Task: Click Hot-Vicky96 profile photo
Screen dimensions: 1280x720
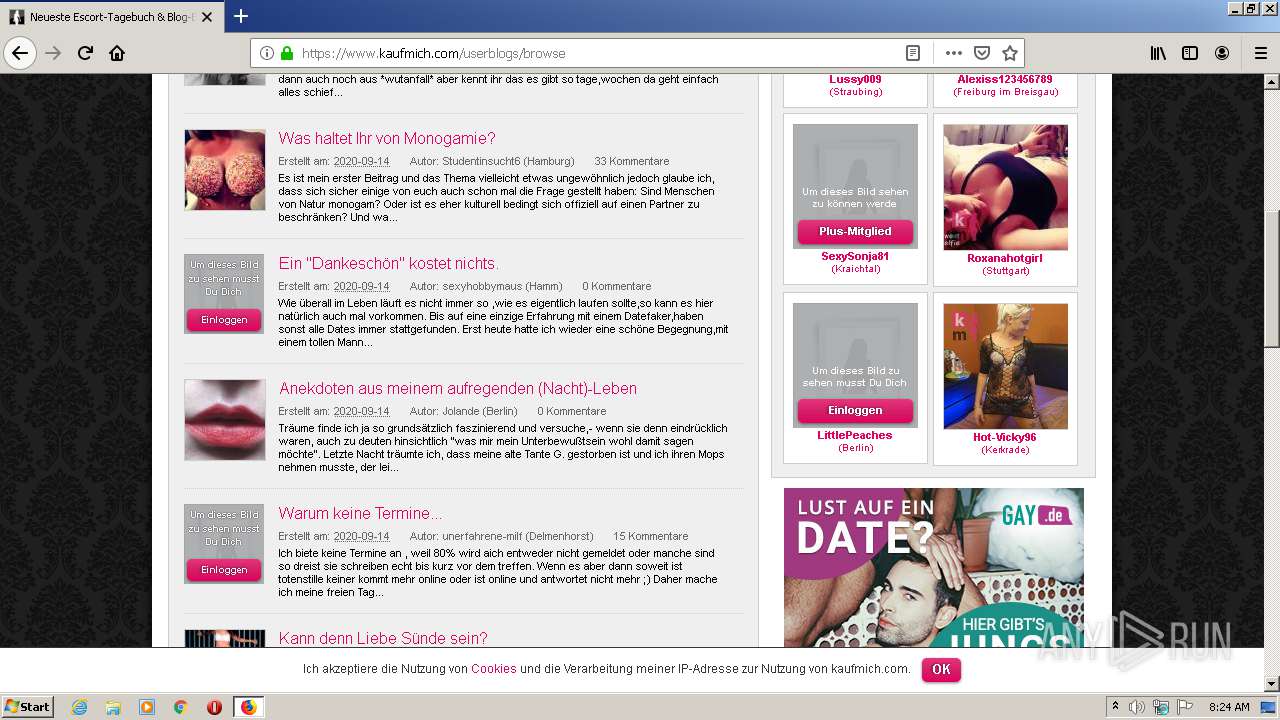Action: 1005,366
